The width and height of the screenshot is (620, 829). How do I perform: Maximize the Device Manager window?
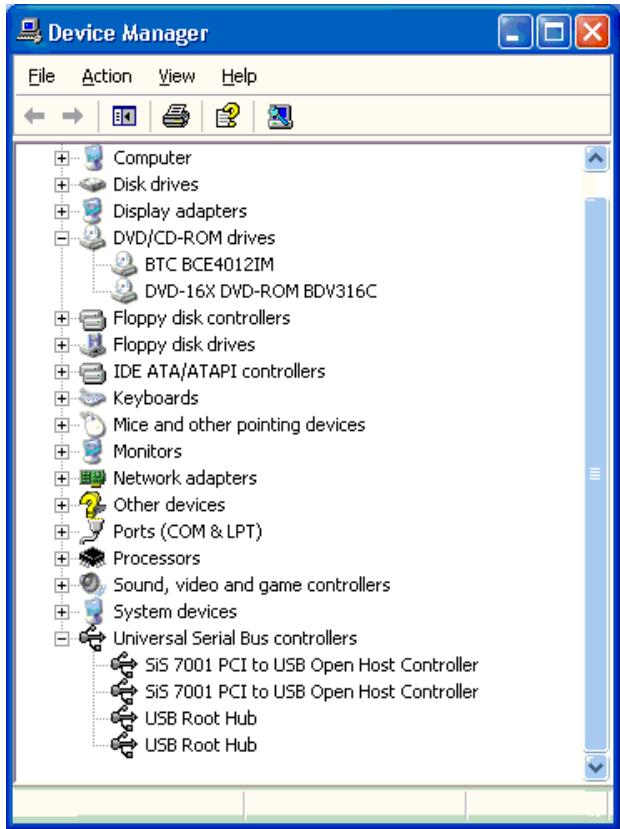[553, 32]
